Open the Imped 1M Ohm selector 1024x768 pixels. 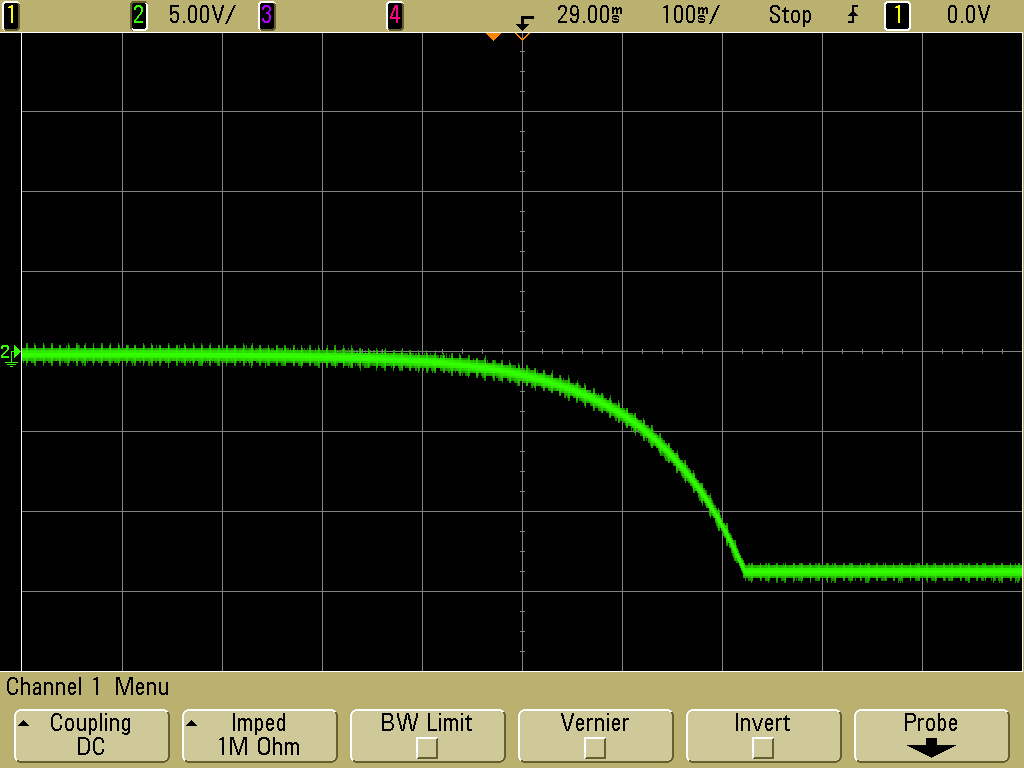click(258, 734)
